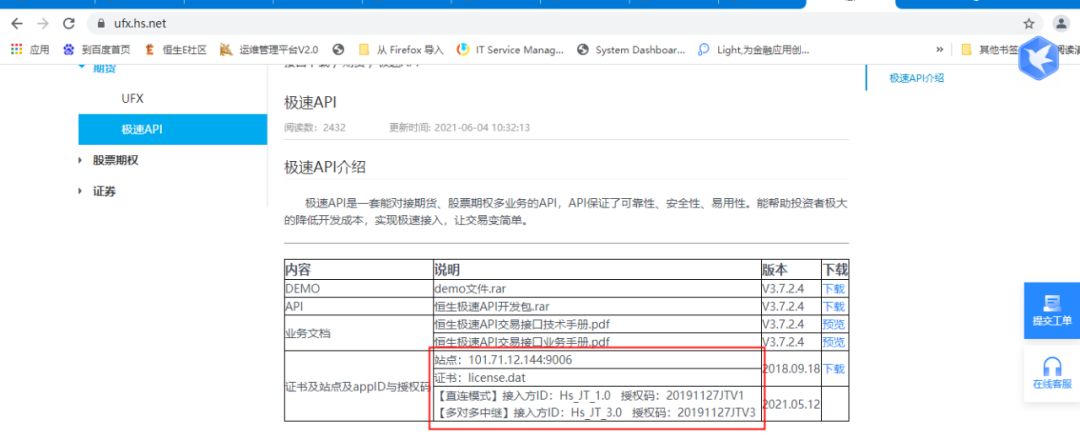1080x446 pixels.
Task: Open the System Dashboar... bookmark
Action: click(632, 50)
